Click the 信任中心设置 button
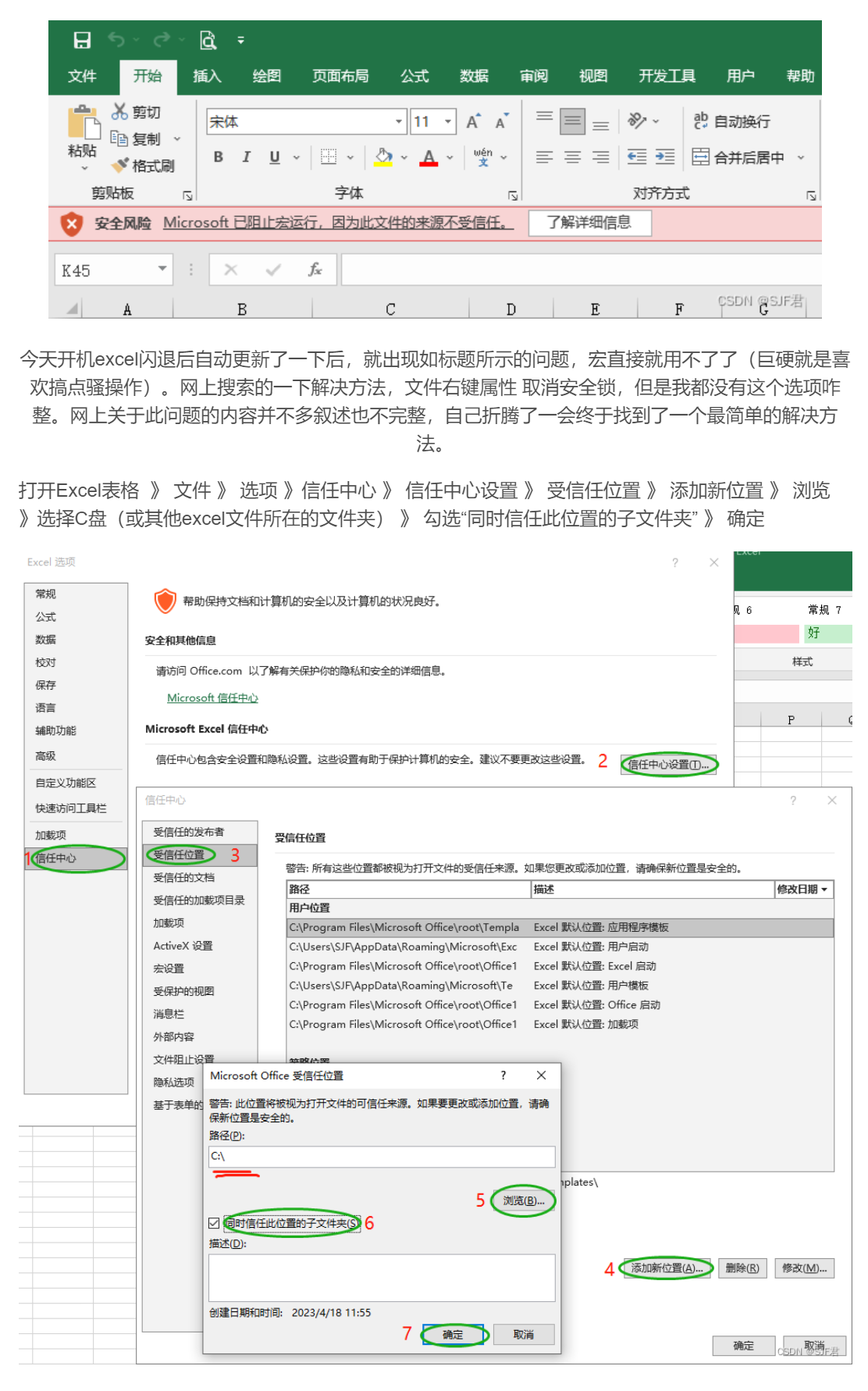Viewport: 868px width, 1391px height. (669, 765)
